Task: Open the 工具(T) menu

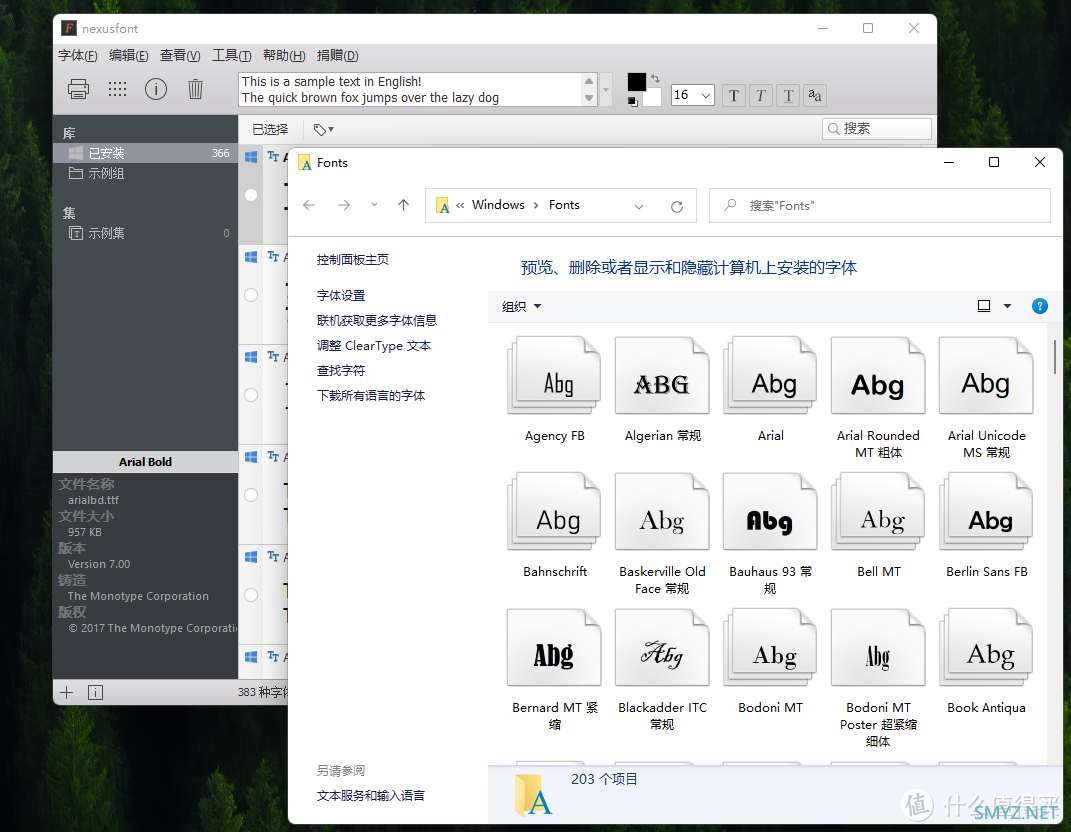Action: [x=232, y=55]
